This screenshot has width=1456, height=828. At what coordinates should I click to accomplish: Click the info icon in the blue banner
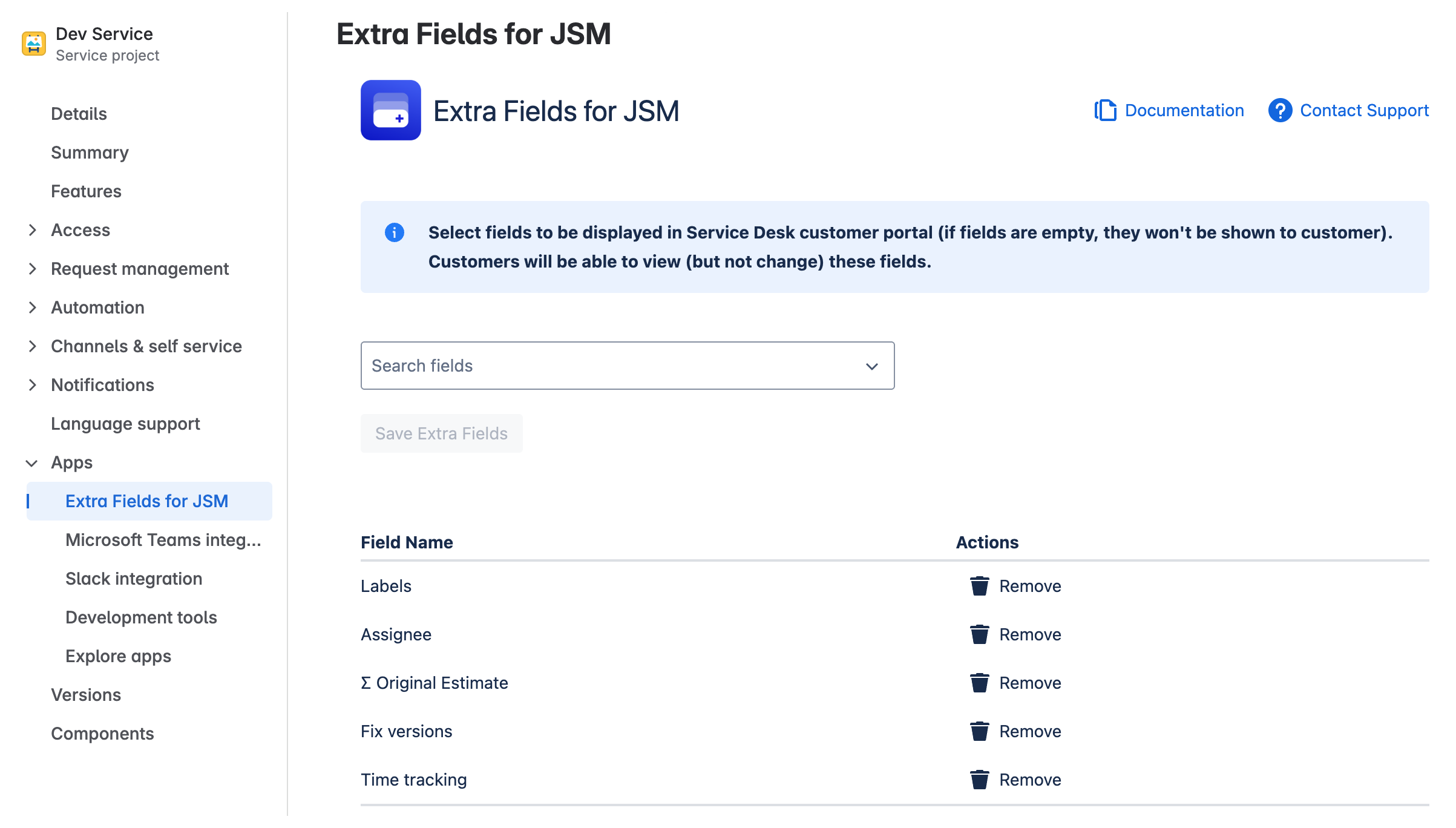(x=394, y=232)
